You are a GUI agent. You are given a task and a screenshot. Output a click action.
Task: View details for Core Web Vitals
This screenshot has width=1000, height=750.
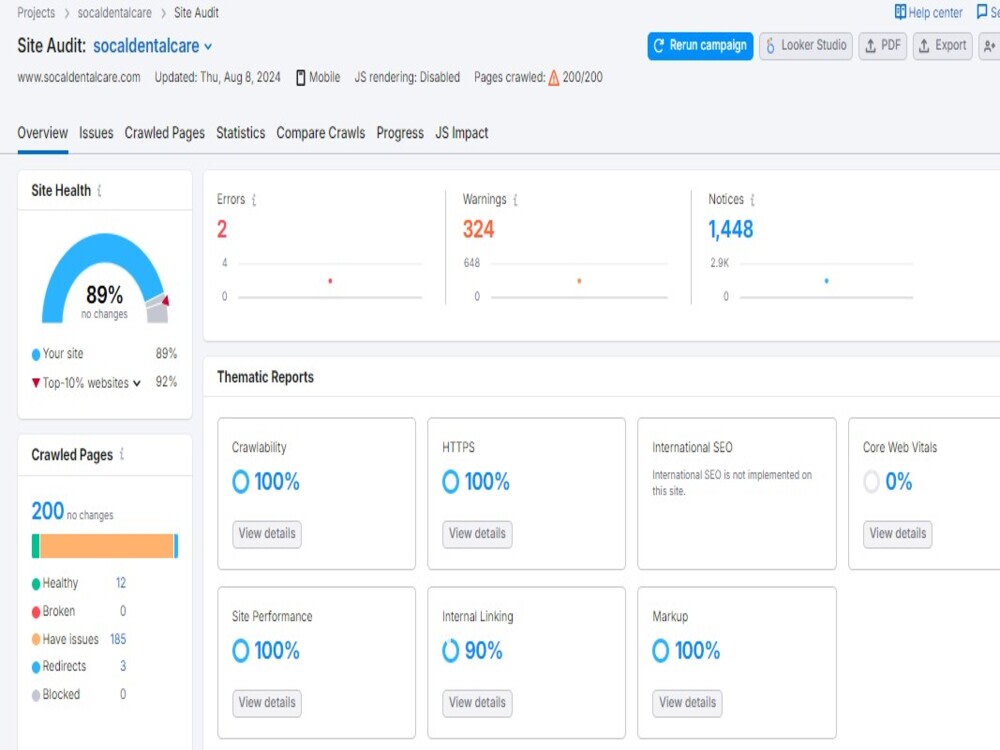click(x=897, y=534)
